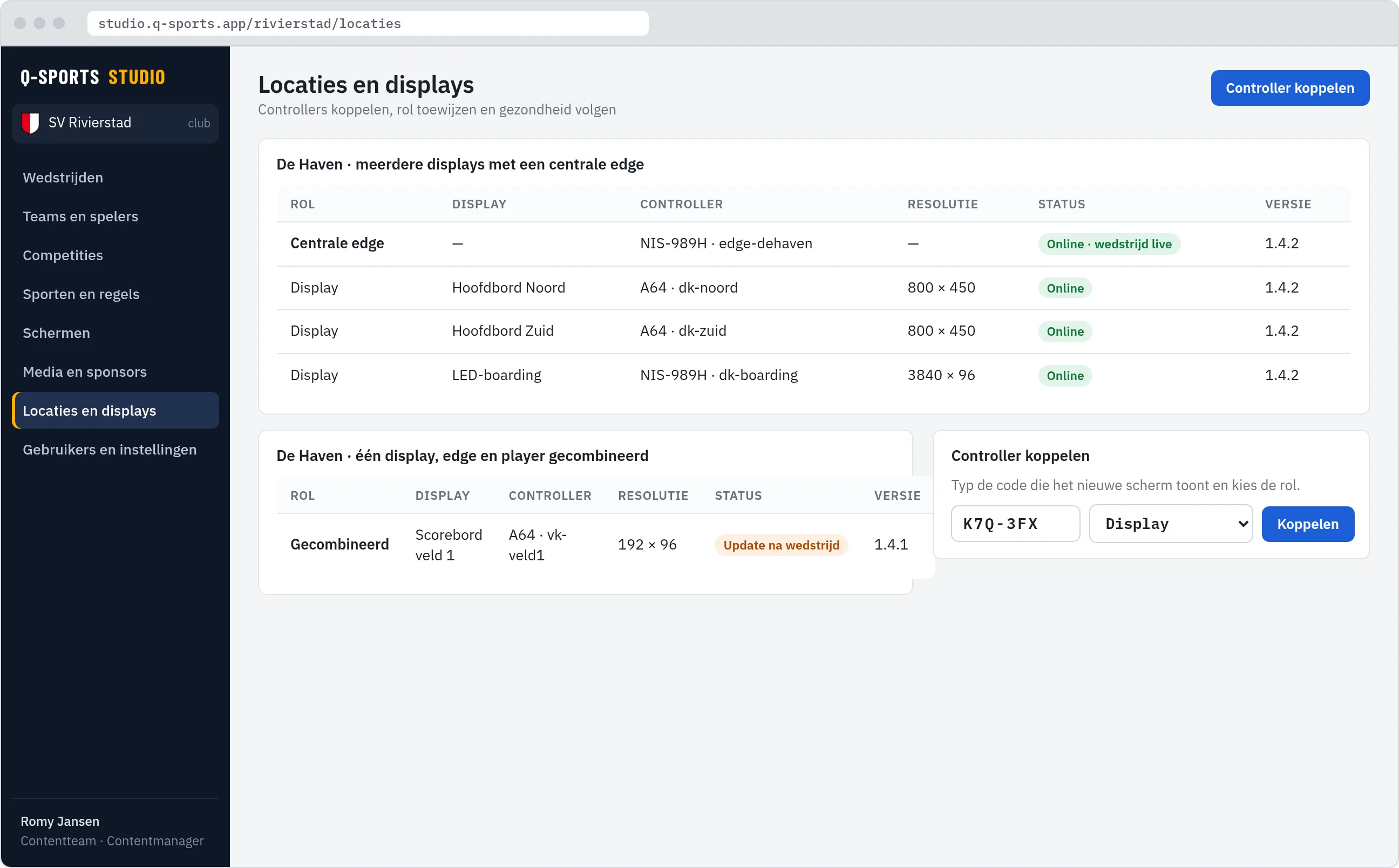Select Locaties en displays in the sidebar

pos(116,410)
